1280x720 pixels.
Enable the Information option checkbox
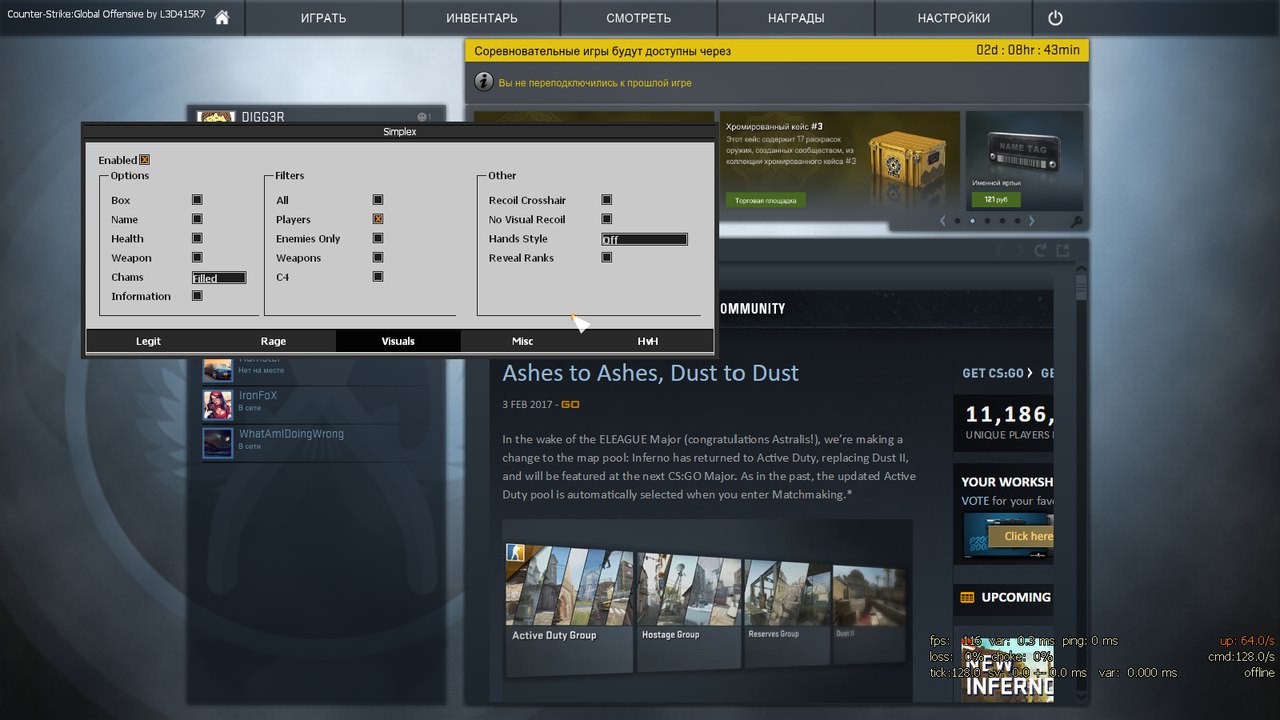pos(197,296)
